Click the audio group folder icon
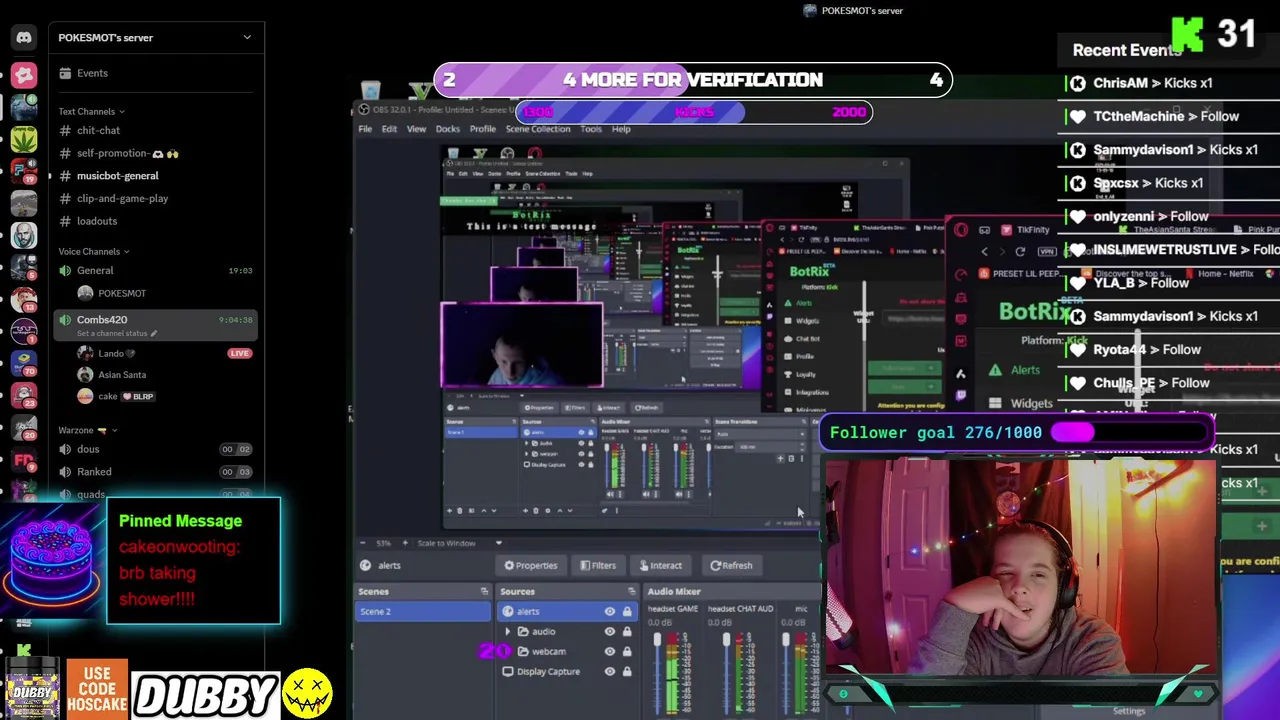The height and width of the screenshot is (720, 1280). 523,631
